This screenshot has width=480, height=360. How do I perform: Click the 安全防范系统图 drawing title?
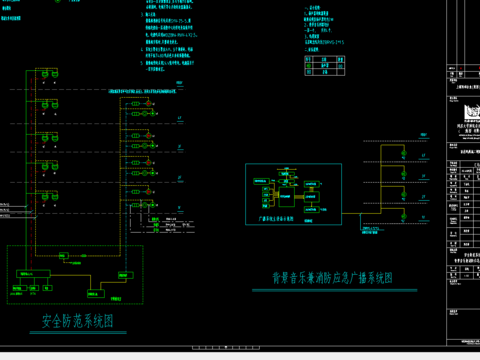click(x=77, y=321)
